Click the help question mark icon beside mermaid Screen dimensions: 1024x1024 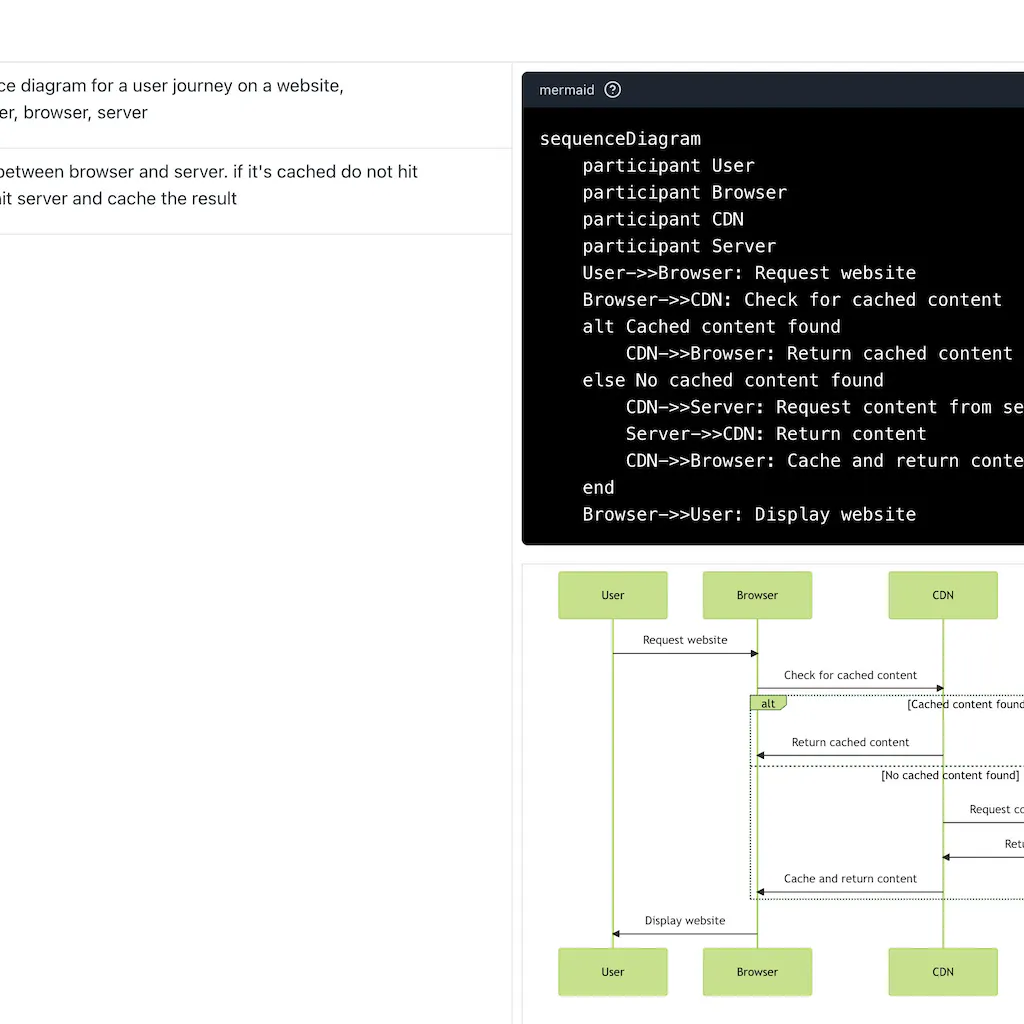[x=613, y=90]
